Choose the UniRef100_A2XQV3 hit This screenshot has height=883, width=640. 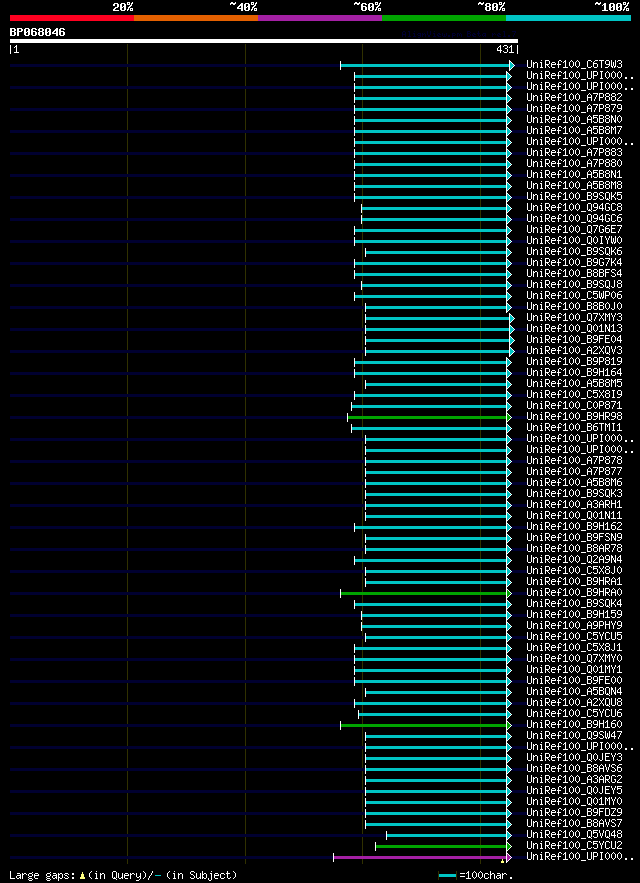pyautogui.click(x=574, y=351)
